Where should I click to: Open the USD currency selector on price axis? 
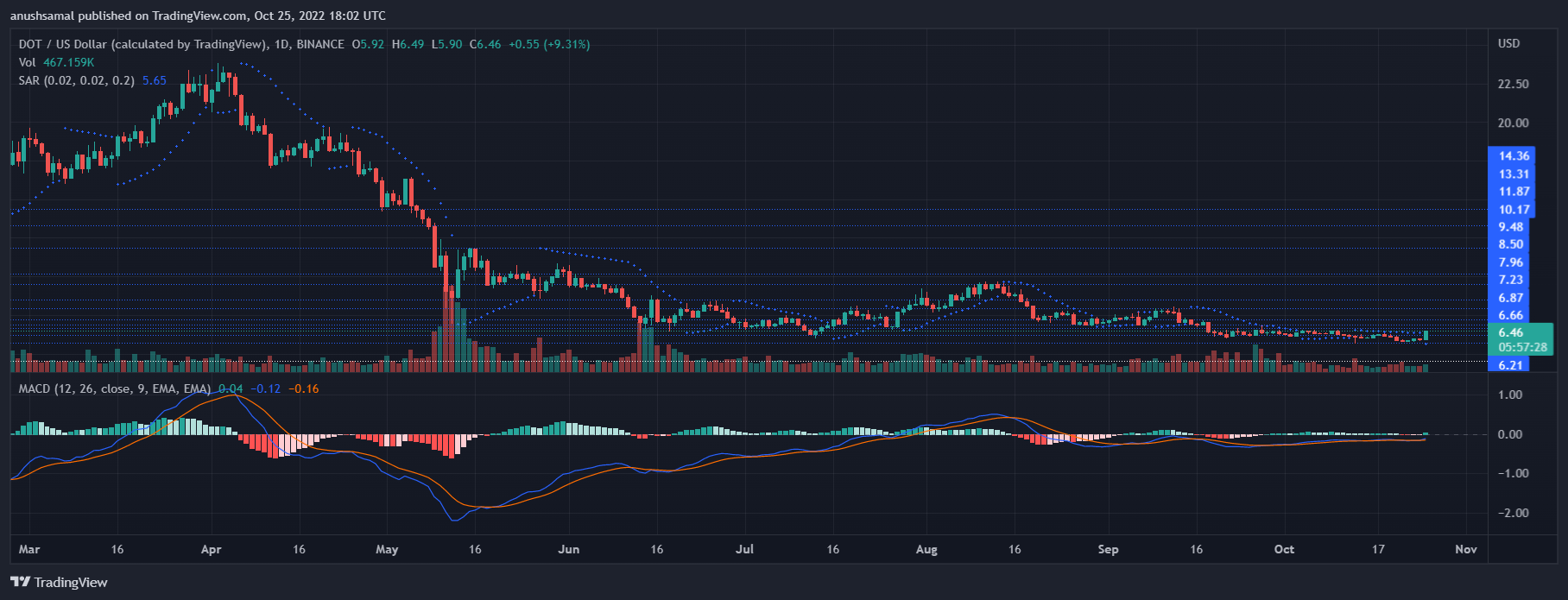pyautogui.click(x=1508, y=43)
